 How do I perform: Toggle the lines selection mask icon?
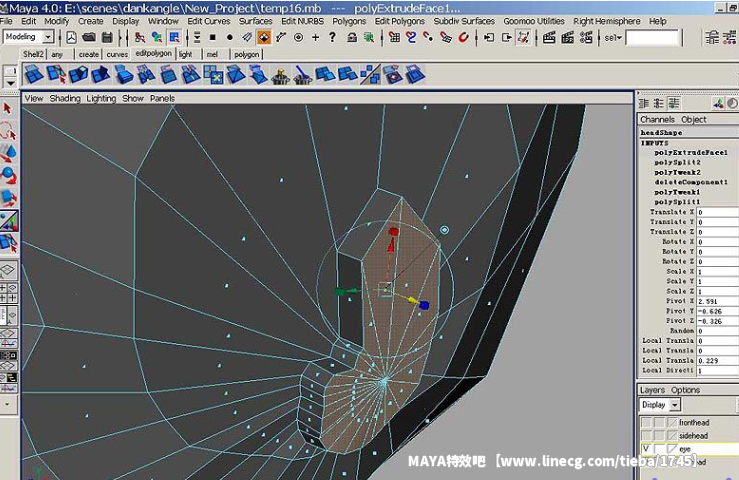click(x=247, y=37)
